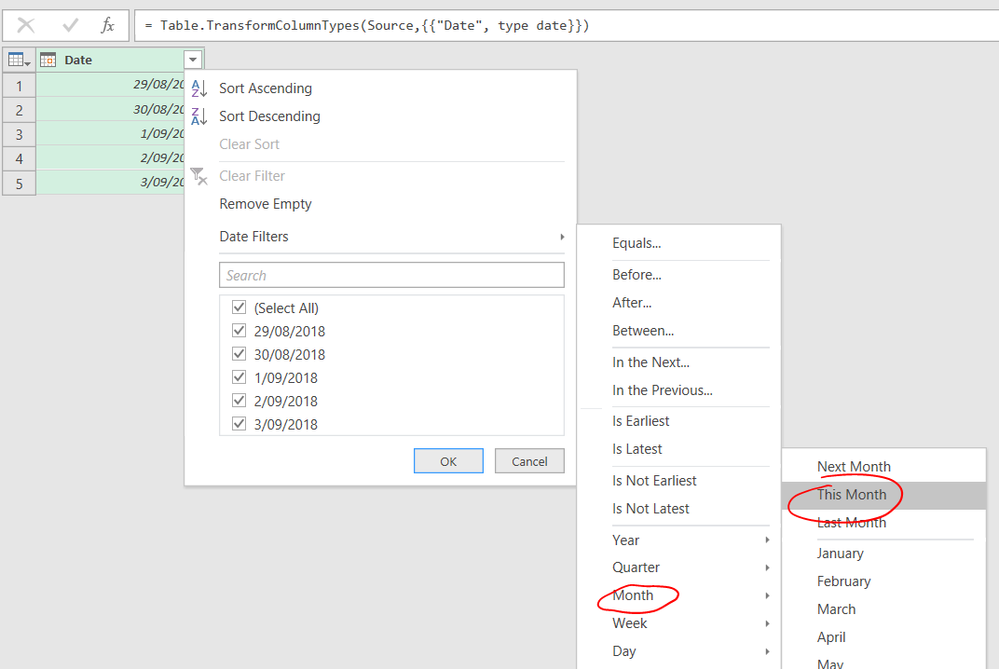This screenshot has width=999, height=669.
Task: Click the 29/08 date cell in row 1
Action: pos(110,85)
